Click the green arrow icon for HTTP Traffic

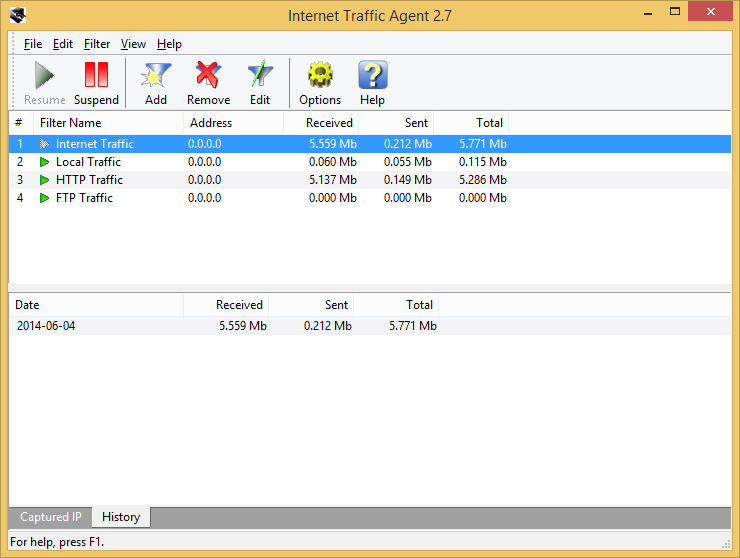44,180
